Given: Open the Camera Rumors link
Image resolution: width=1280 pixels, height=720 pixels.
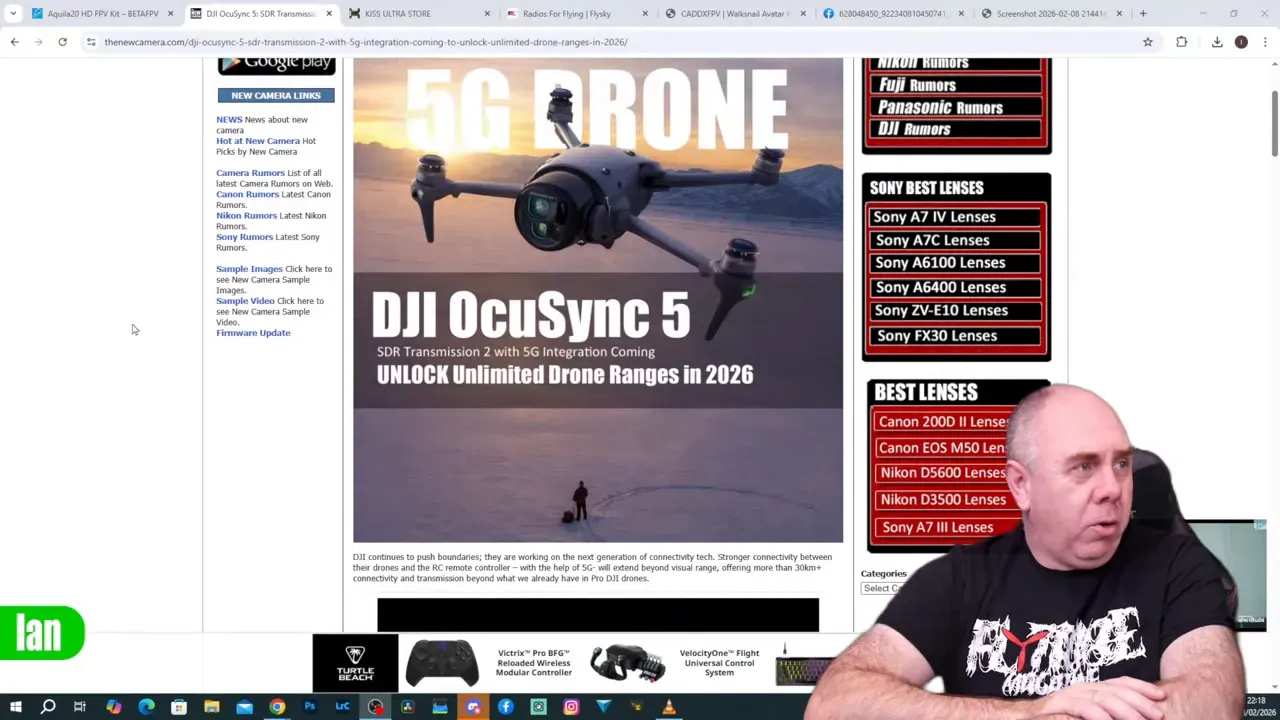Looking at the screenshot, I should (250, 172).
